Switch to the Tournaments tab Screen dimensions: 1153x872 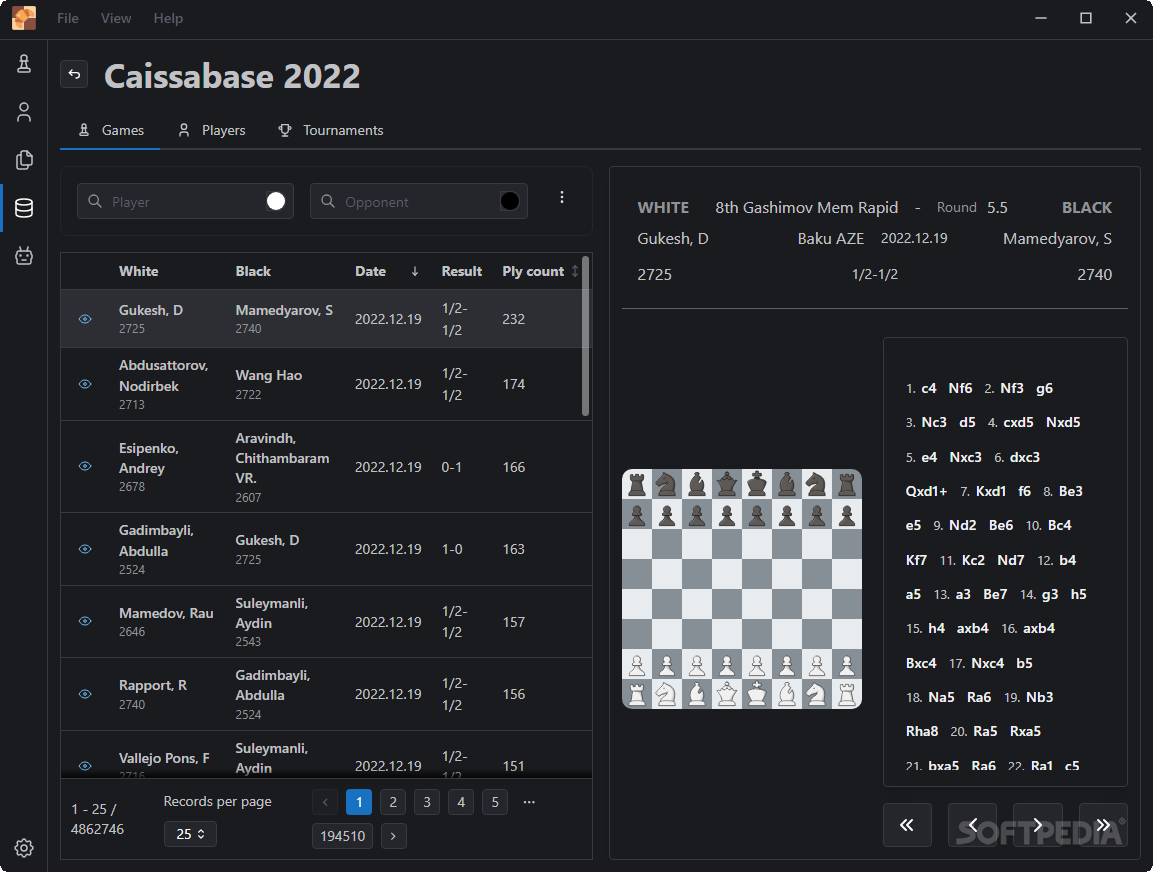click(x=330, y=131)
